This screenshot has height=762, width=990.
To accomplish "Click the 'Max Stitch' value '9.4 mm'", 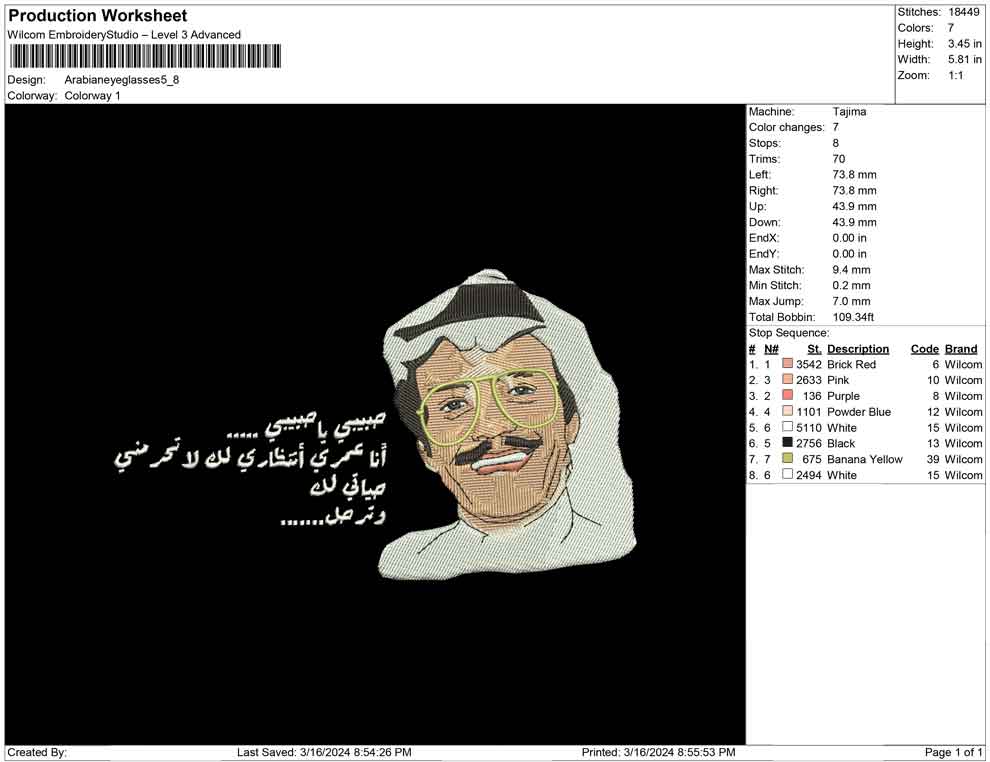I will coord(851,270).
